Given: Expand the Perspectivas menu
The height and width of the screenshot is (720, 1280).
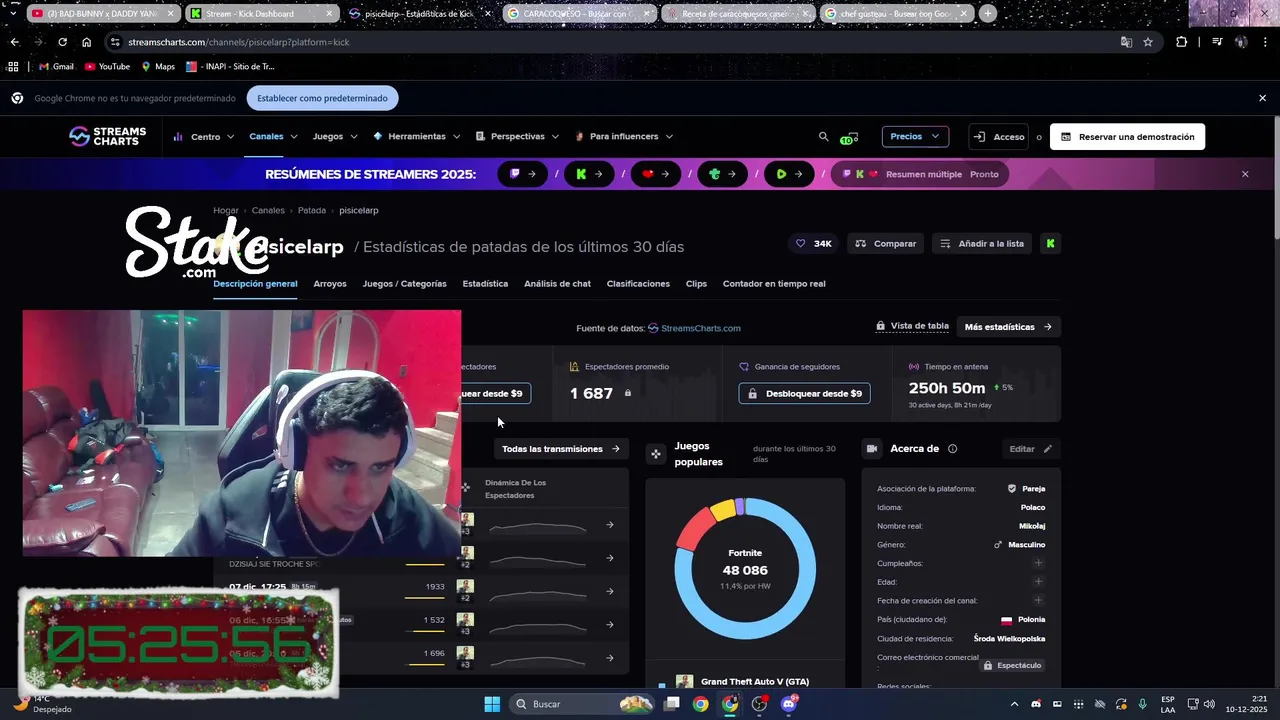Looking at the screenshot, I should click(517, 136).
